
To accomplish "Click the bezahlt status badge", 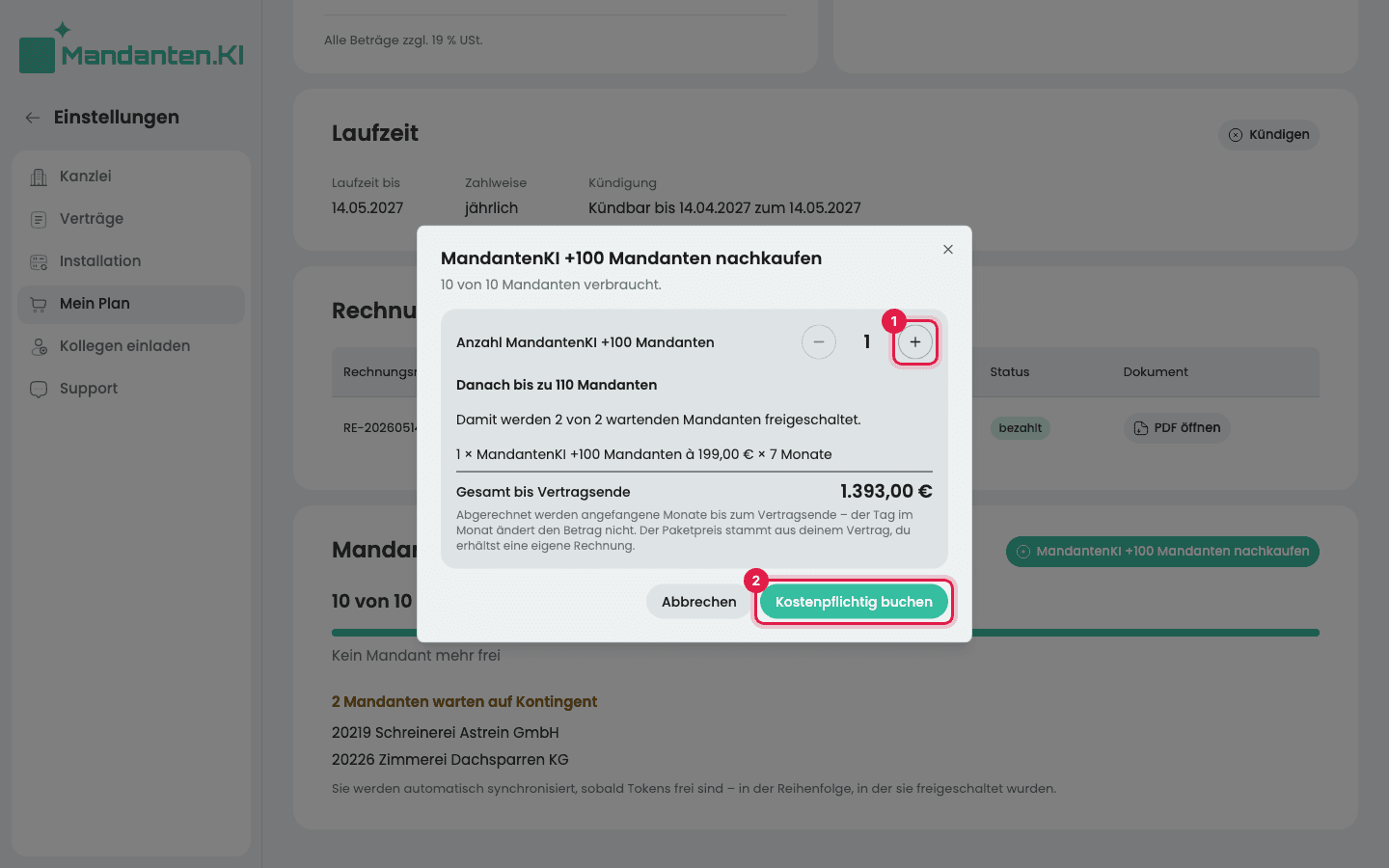I will point(1020,428).
